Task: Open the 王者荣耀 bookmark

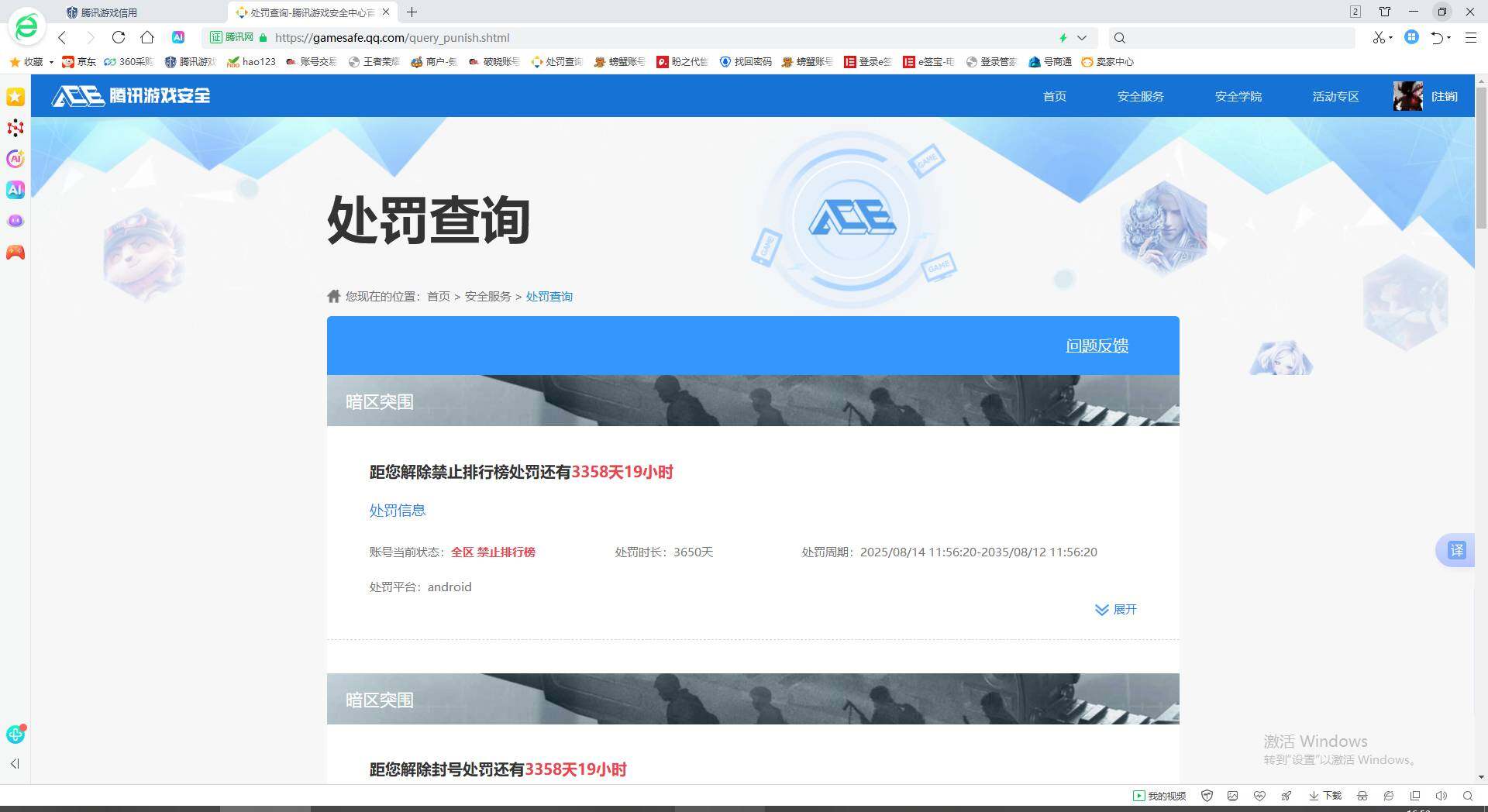Action: [374, 62]
